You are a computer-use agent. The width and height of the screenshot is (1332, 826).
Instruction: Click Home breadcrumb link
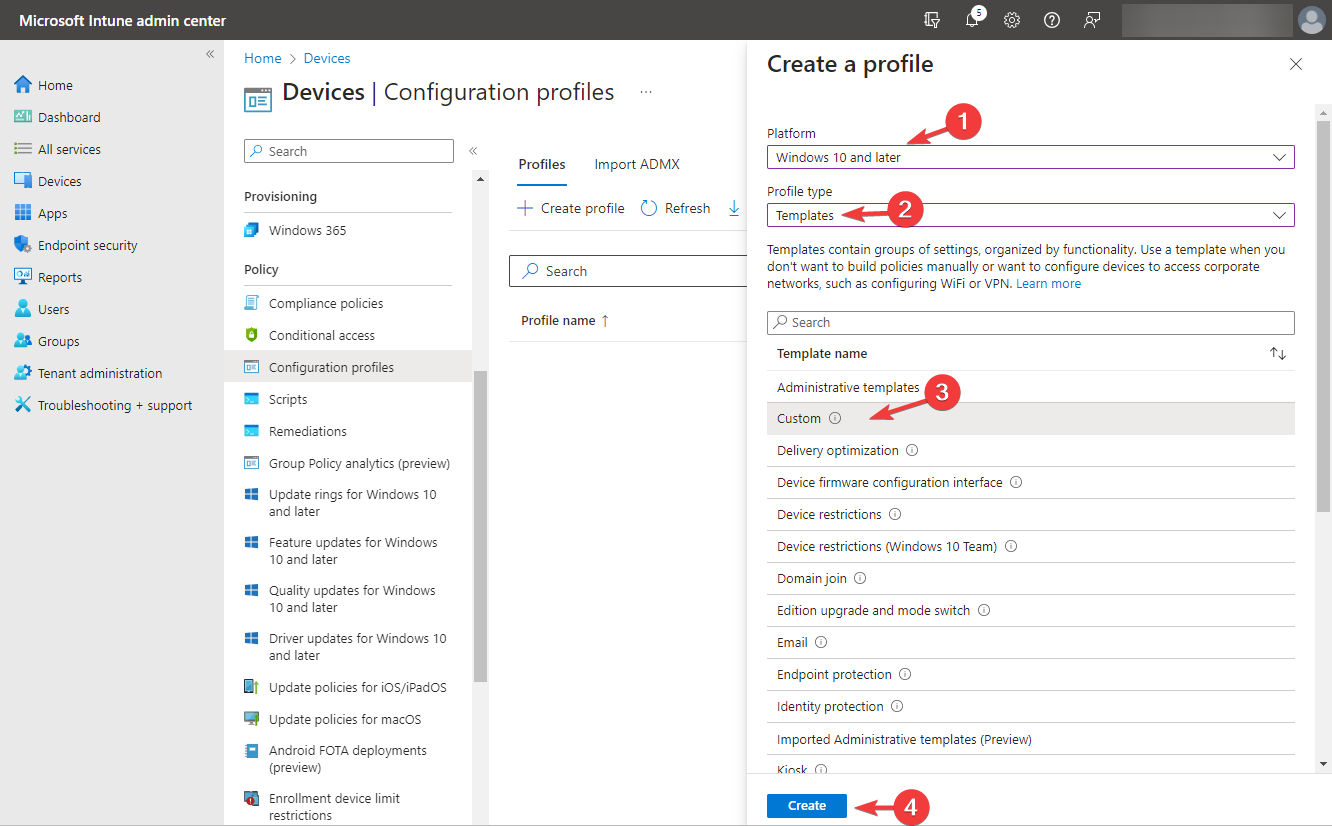pos(263,58)
